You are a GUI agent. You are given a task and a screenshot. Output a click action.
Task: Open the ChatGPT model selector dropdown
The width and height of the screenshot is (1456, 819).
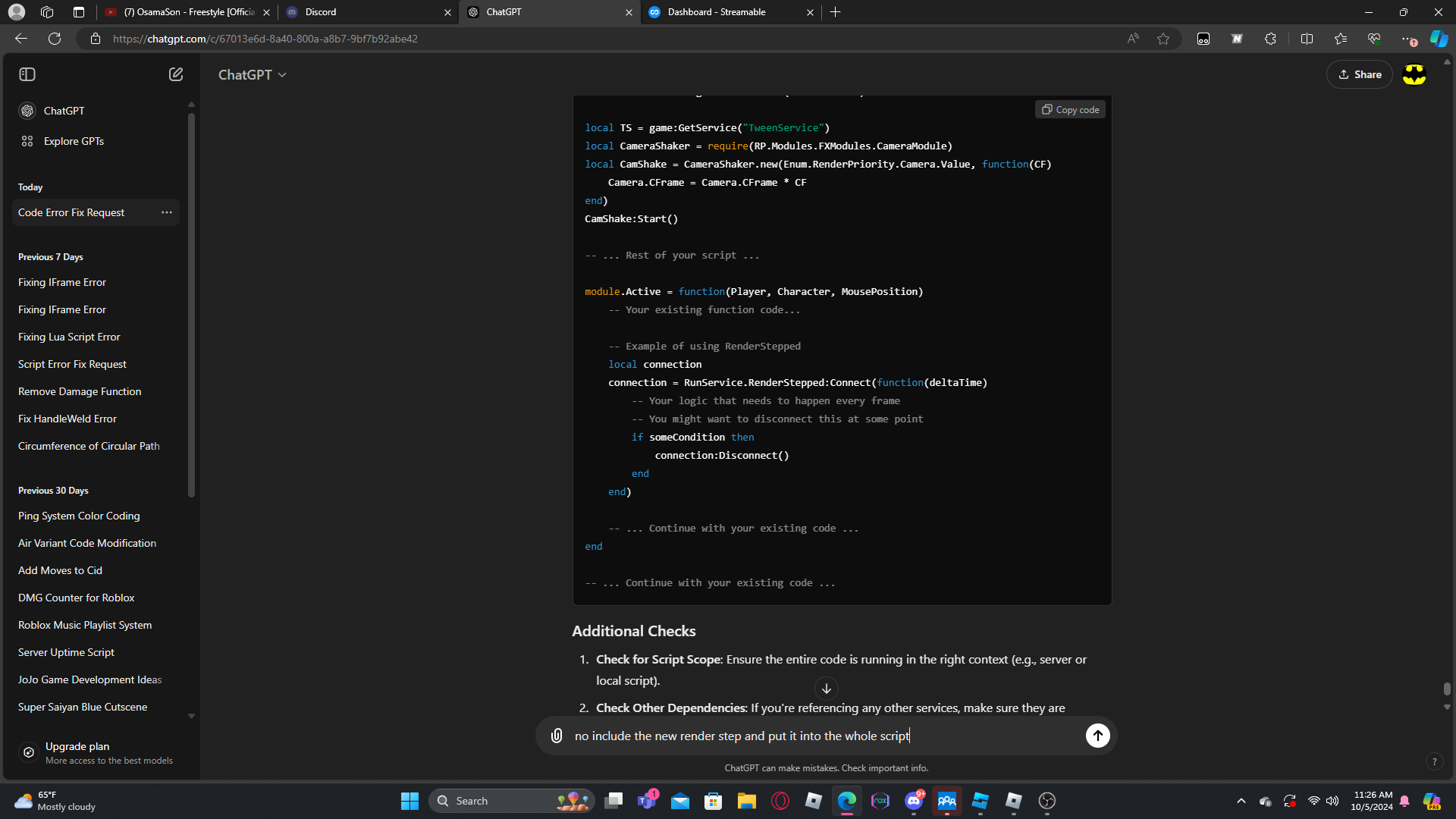pyautogui.click(x=253, y=74)
